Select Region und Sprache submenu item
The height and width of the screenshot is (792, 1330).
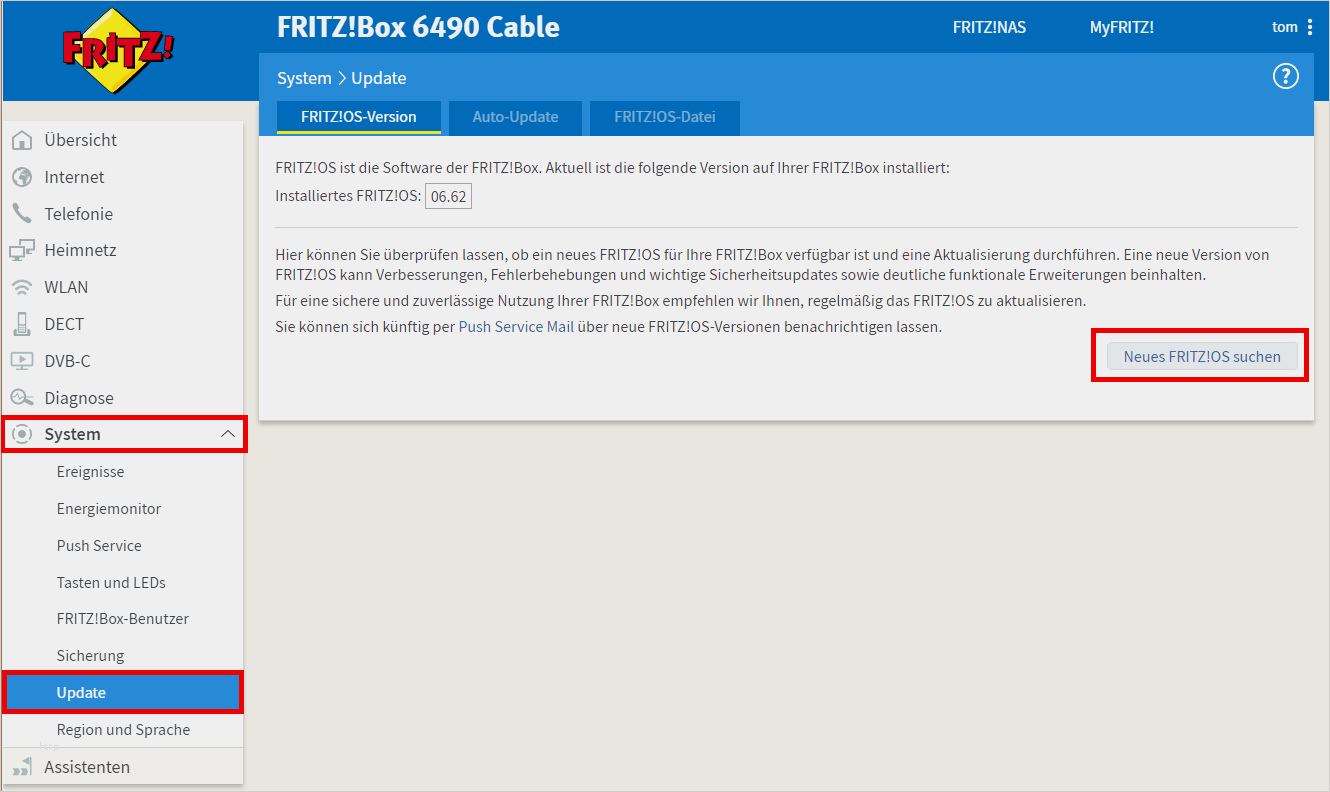click(x=123, y=730)
